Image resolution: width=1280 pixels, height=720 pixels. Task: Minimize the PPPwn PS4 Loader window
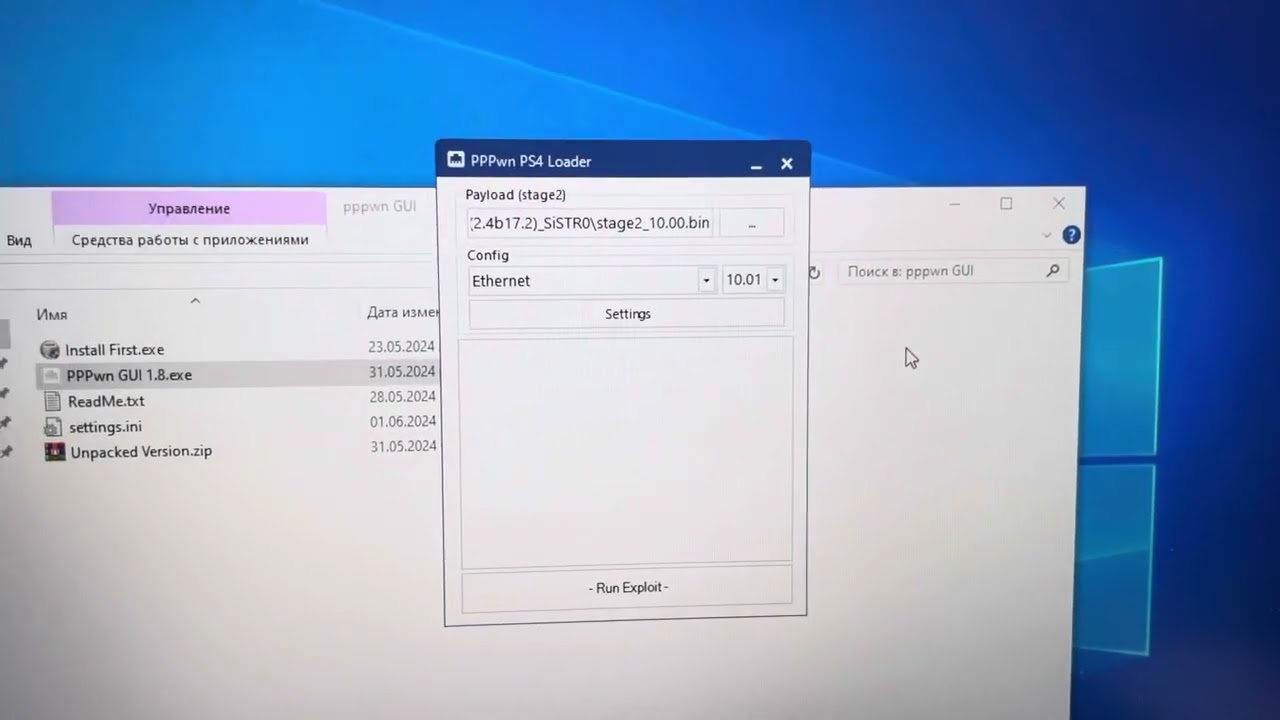pyautogui.click(x=756, y=164)
